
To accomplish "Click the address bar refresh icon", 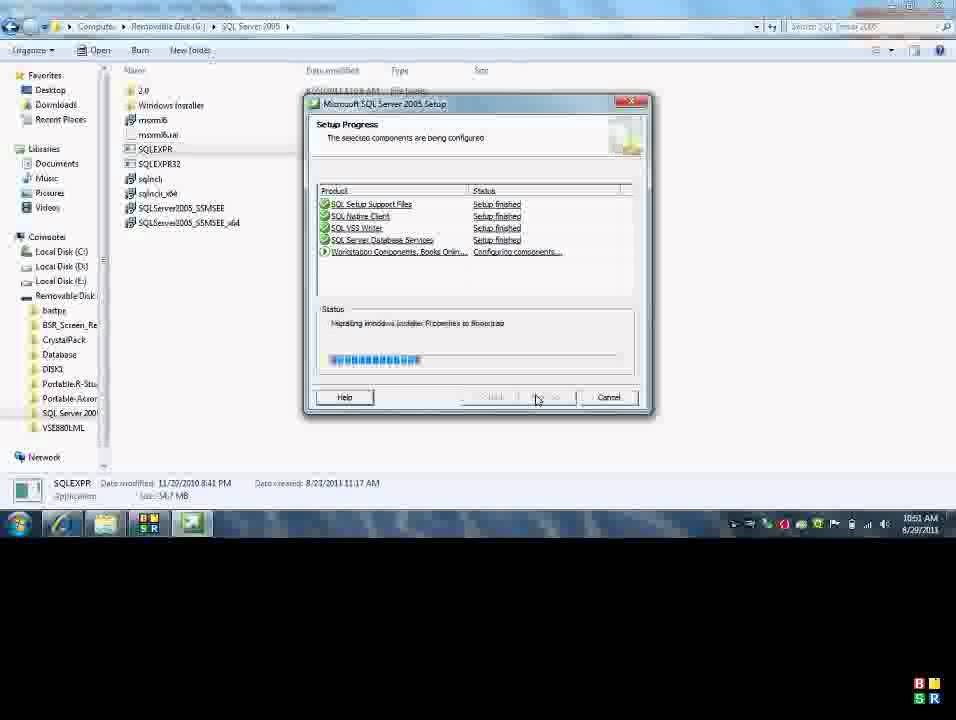I will [772, 27].
